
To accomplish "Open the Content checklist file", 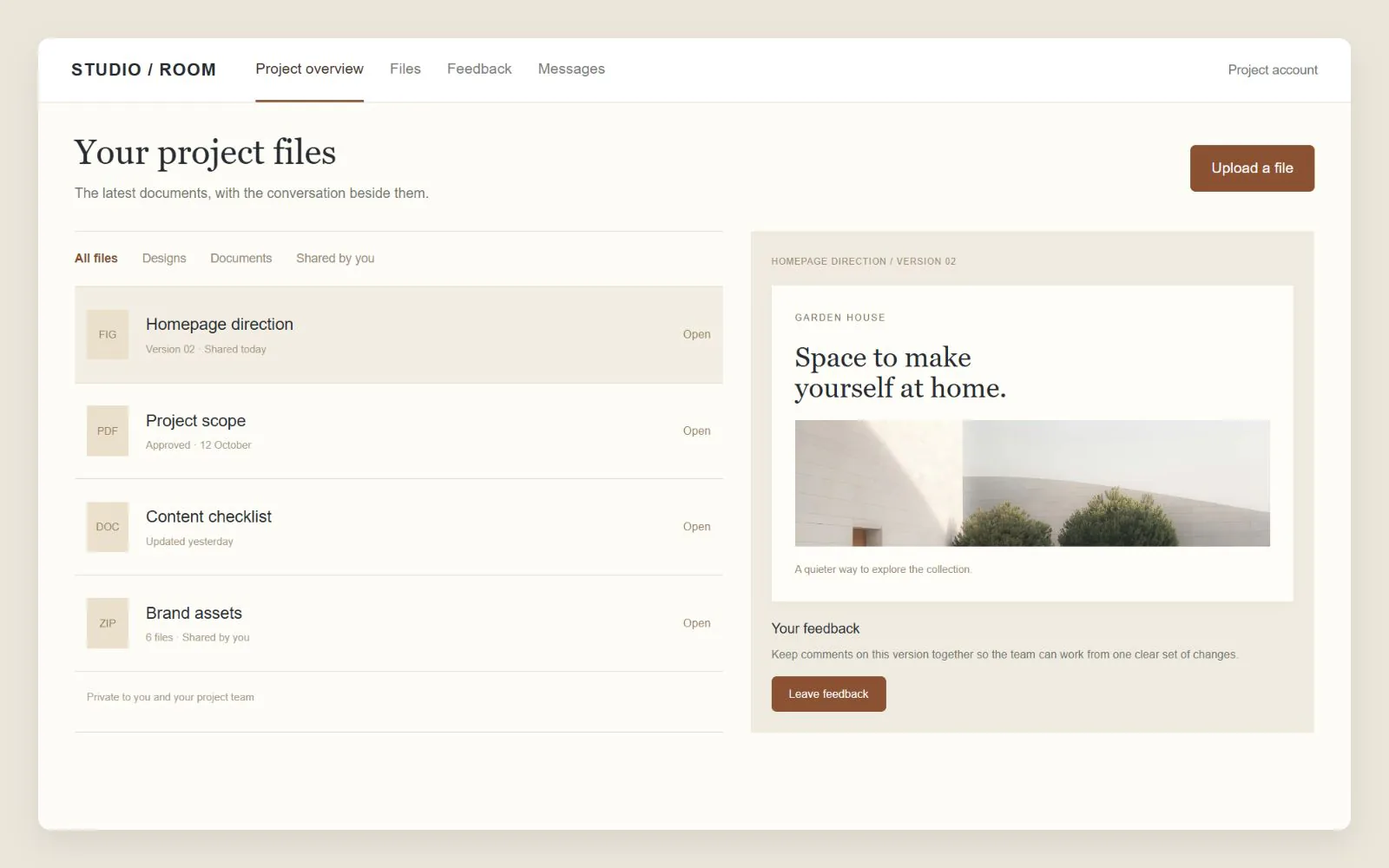I will tap(696, 527).
